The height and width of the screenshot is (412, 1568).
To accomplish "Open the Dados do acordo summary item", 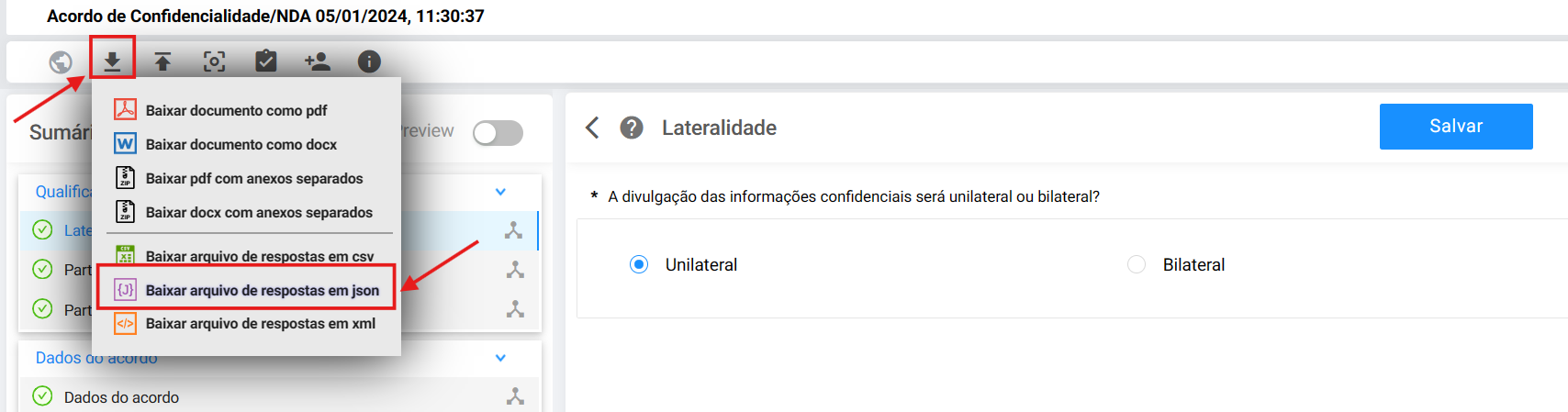I will pos(121,397).
